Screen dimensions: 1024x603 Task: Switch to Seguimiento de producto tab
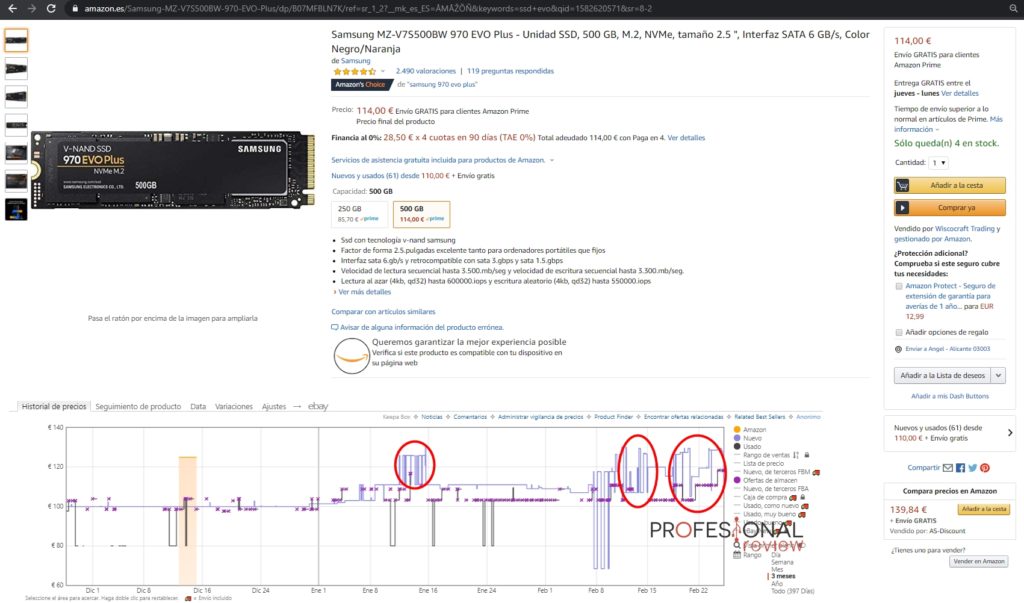(x=138, y=406)
